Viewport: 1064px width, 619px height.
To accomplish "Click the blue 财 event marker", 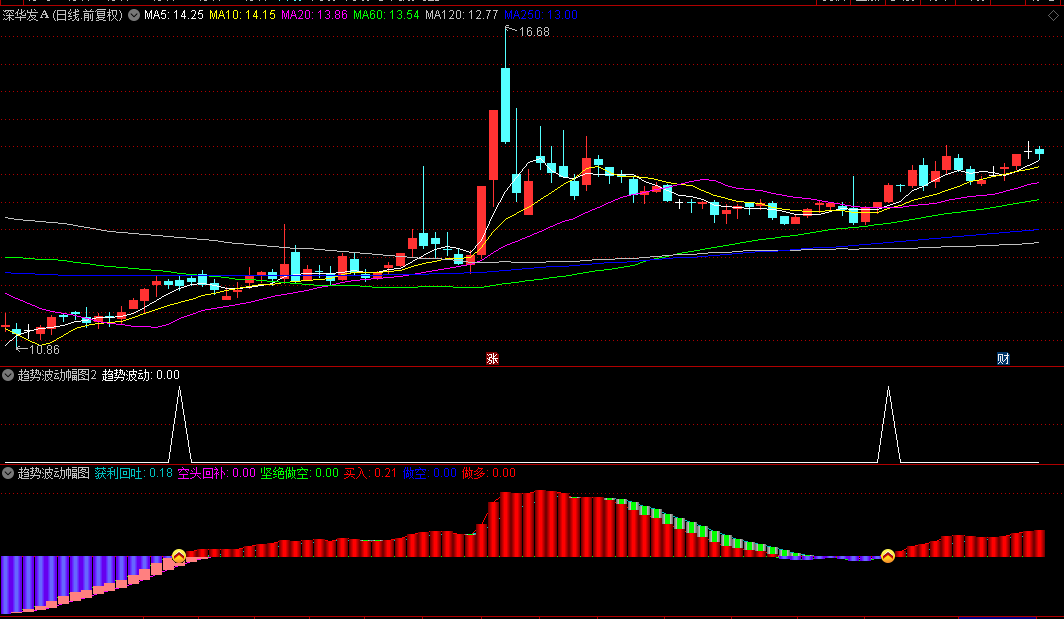I will (1003, 358).
